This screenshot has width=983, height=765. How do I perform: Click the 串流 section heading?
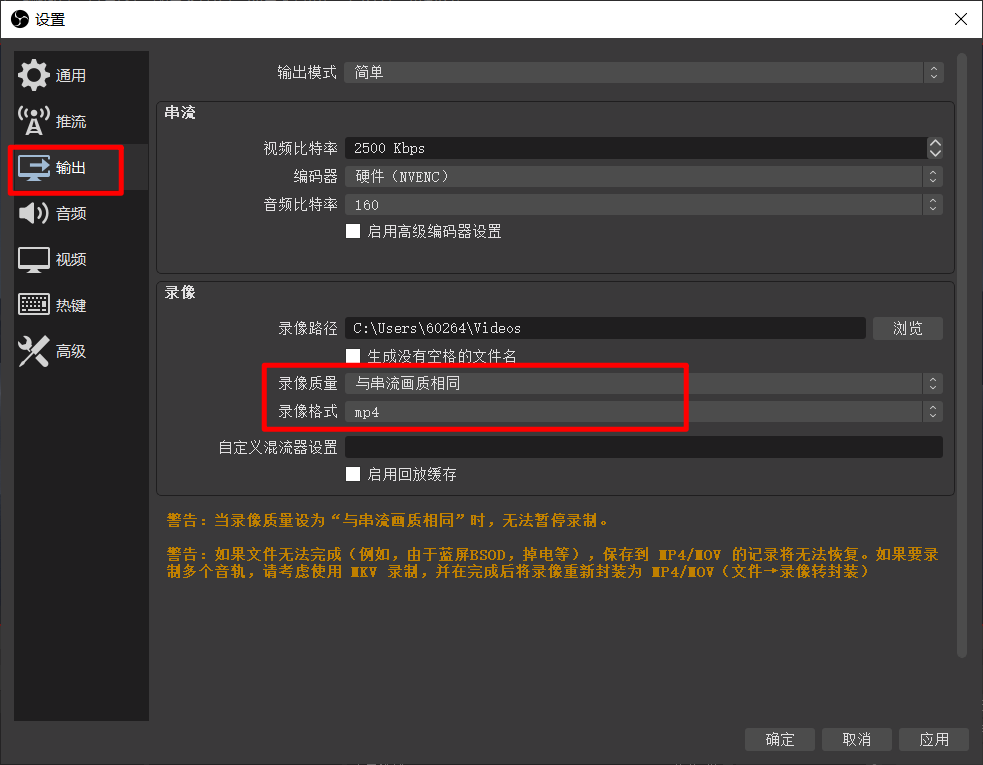tap(180, 112)
